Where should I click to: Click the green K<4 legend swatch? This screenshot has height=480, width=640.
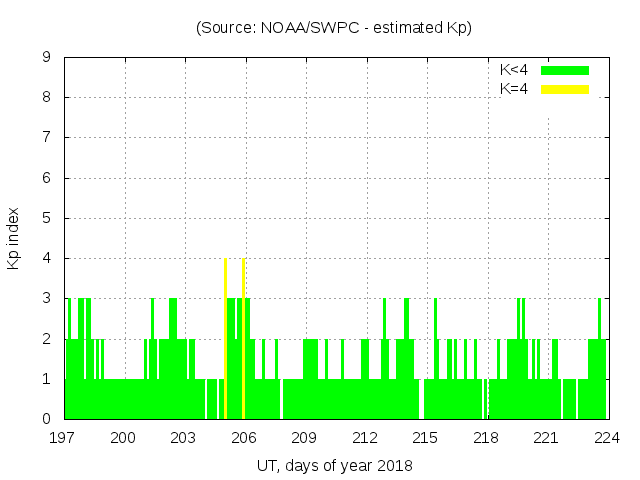(565, 70)
